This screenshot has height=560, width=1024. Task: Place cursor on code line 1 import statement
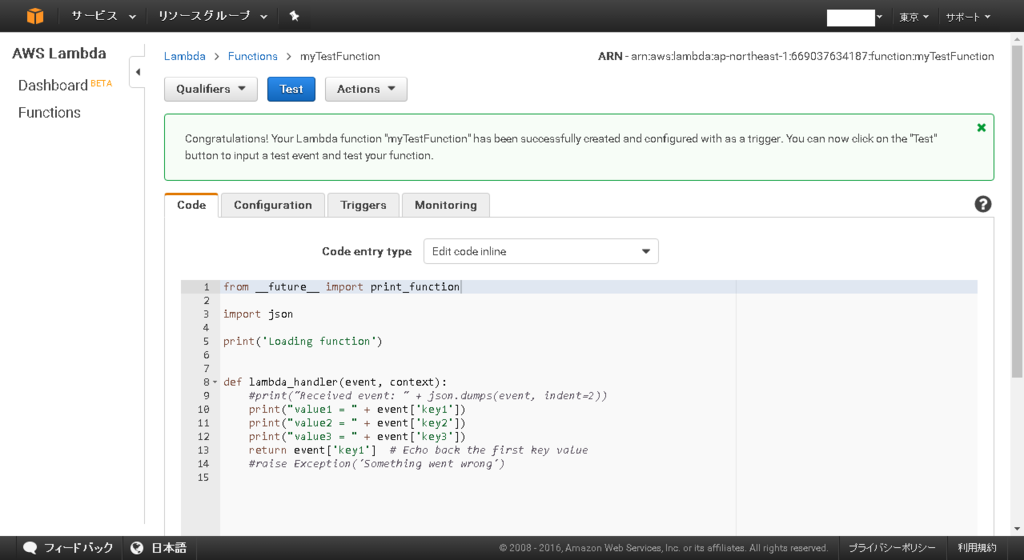pos(342,287)
